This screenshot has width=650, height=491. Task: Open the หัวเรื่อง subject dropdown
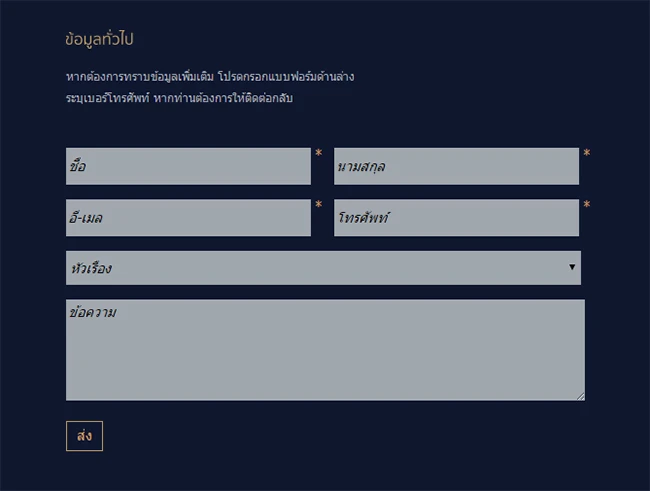[x=322, y=268]
